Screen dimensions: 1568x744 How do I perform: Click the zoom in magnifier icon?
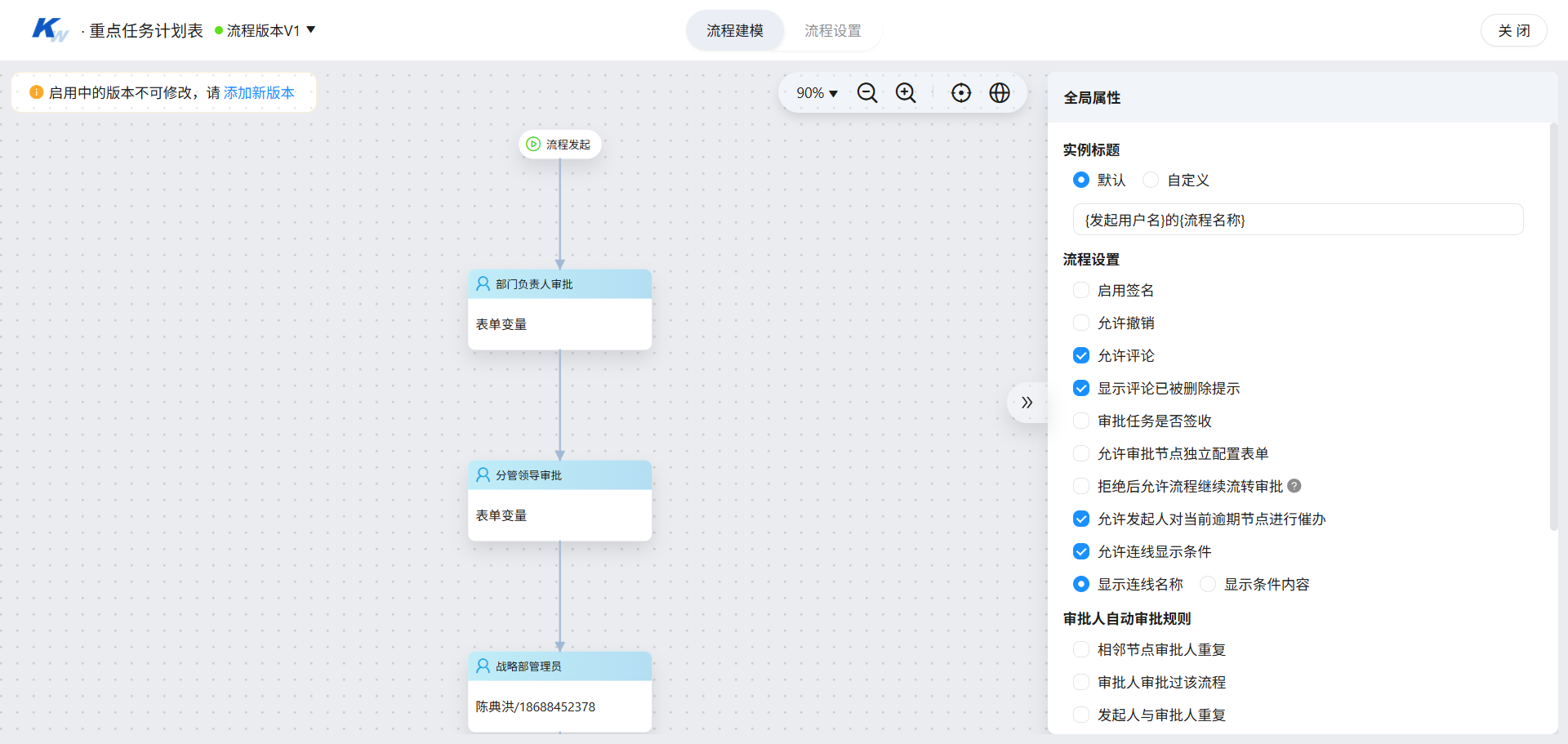coord(906,92)
